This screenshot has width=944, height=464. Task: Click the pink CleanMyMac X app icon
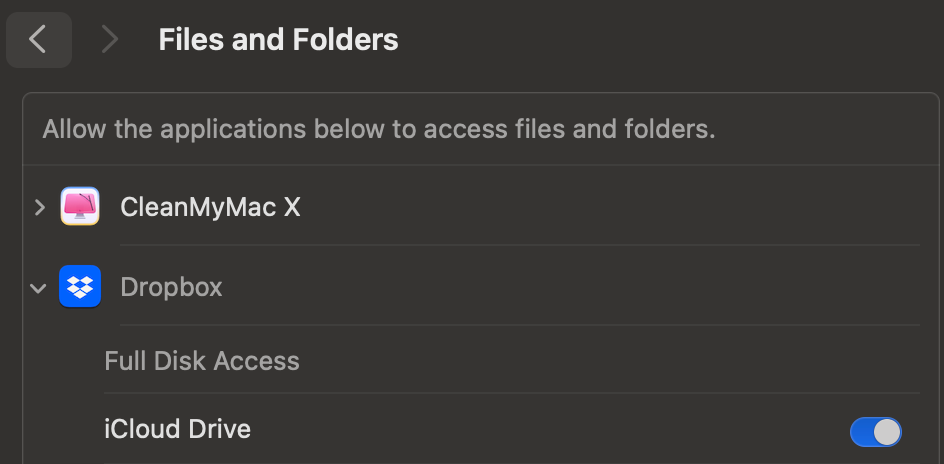[x=80, y=206]
